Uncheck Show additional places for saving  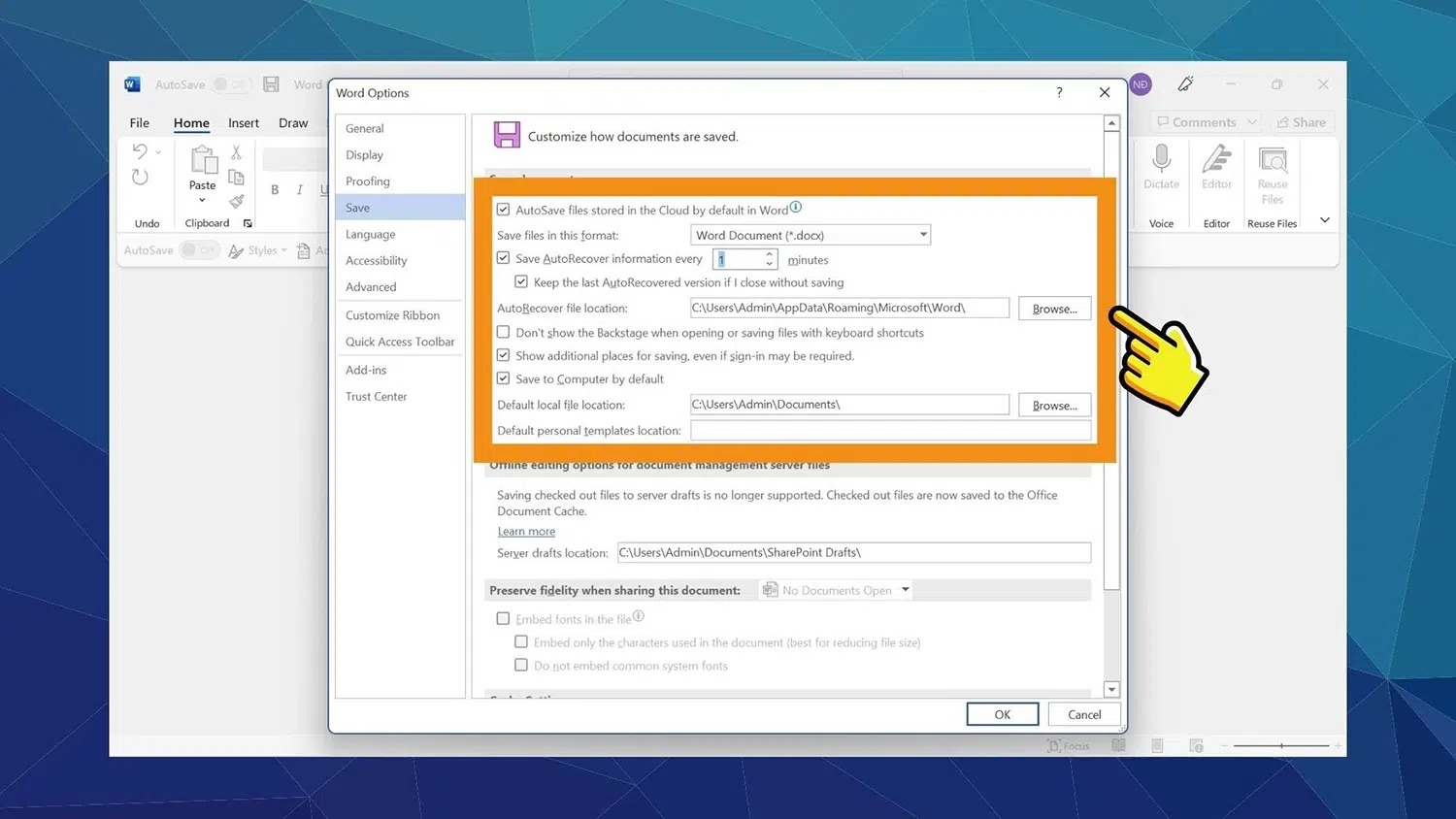pos(503,355)
